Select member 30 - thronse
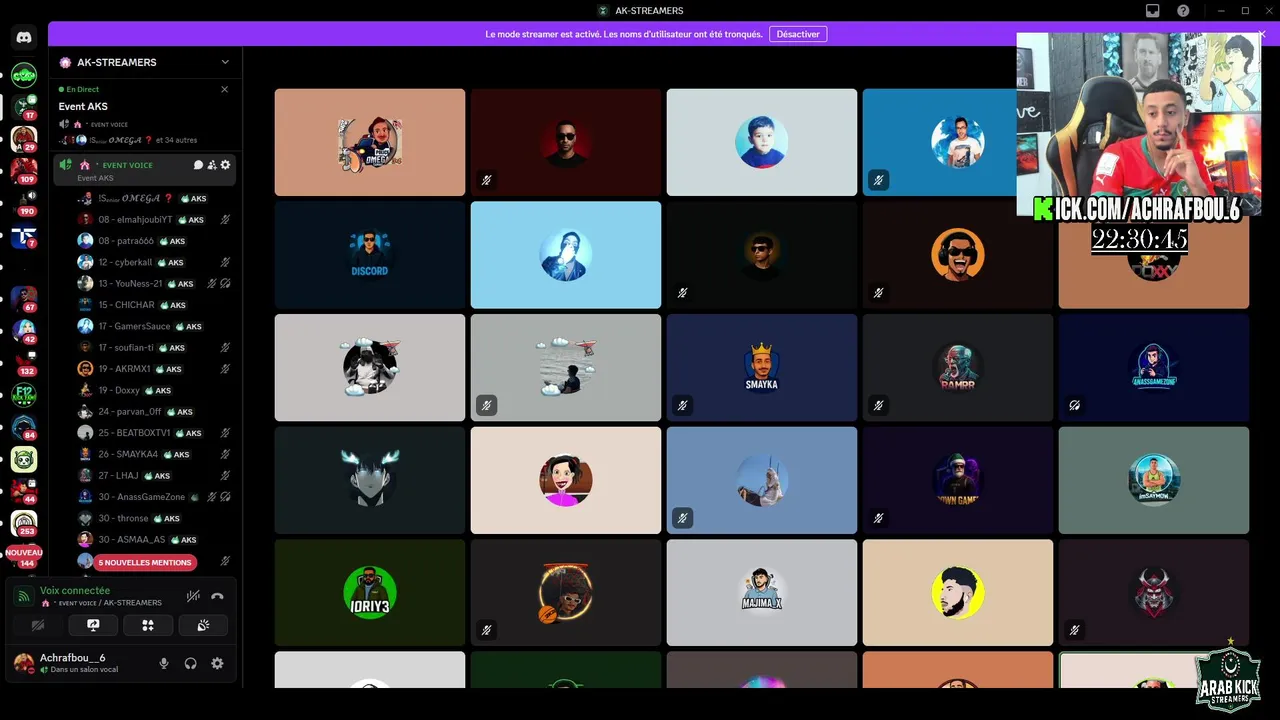 click(x=154, y=518)
